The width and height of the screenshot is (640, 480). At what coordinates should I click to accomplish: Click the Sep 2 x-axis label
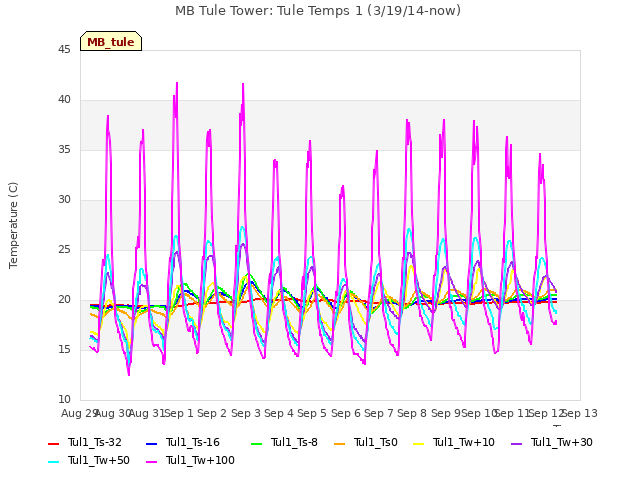click(212, 413)
